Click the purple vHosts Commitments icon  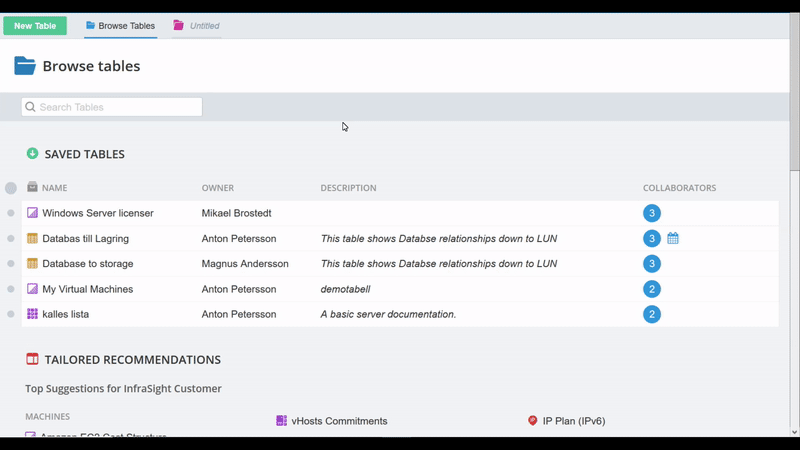(x=281, y=420)
